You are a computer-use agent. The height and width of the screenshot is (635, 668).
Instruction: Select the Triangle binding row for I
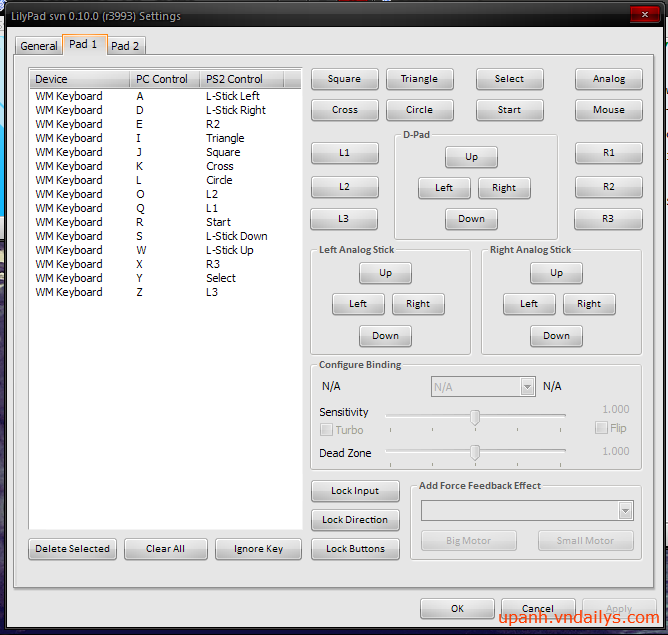tap(165, 138)
